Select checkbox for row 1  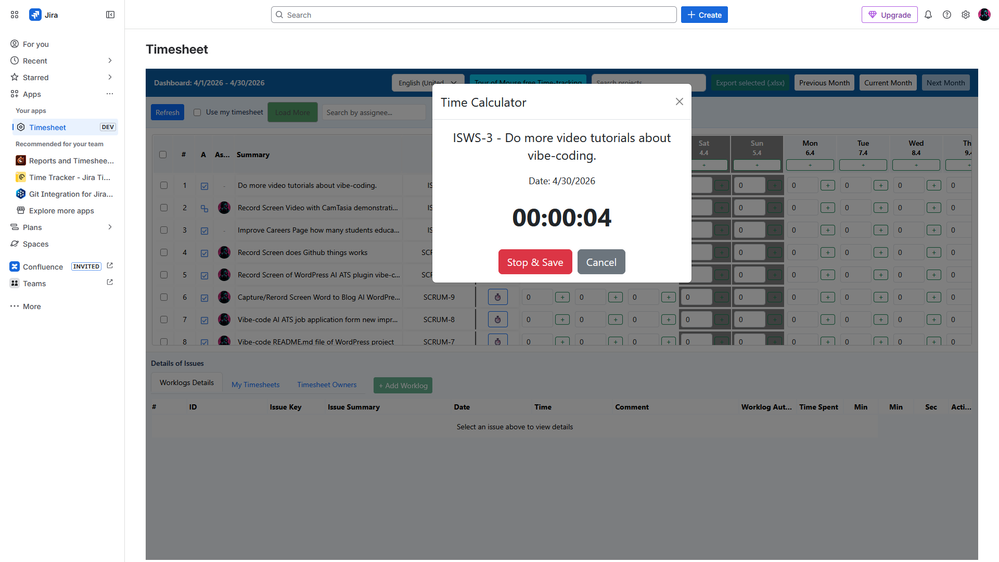[164, 185]
